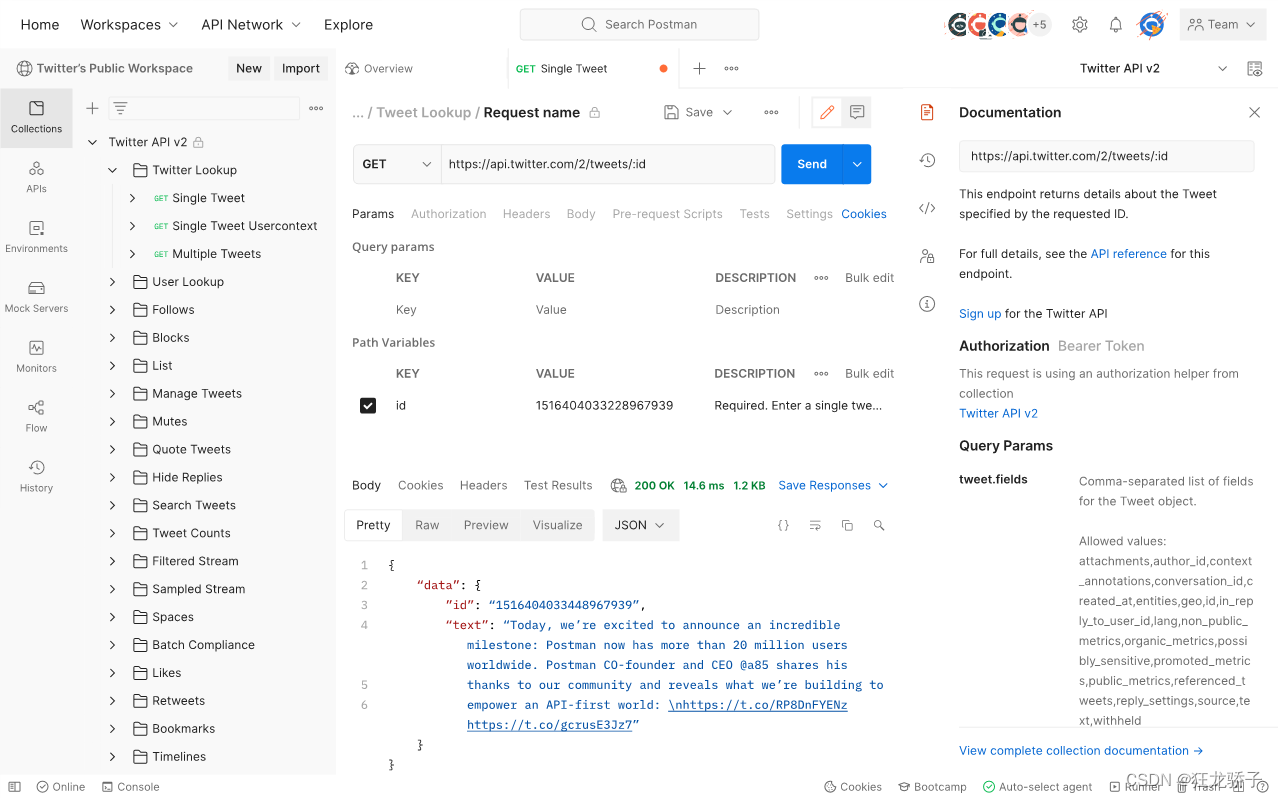Click Bulk edit for Query params

pos(869,278)
